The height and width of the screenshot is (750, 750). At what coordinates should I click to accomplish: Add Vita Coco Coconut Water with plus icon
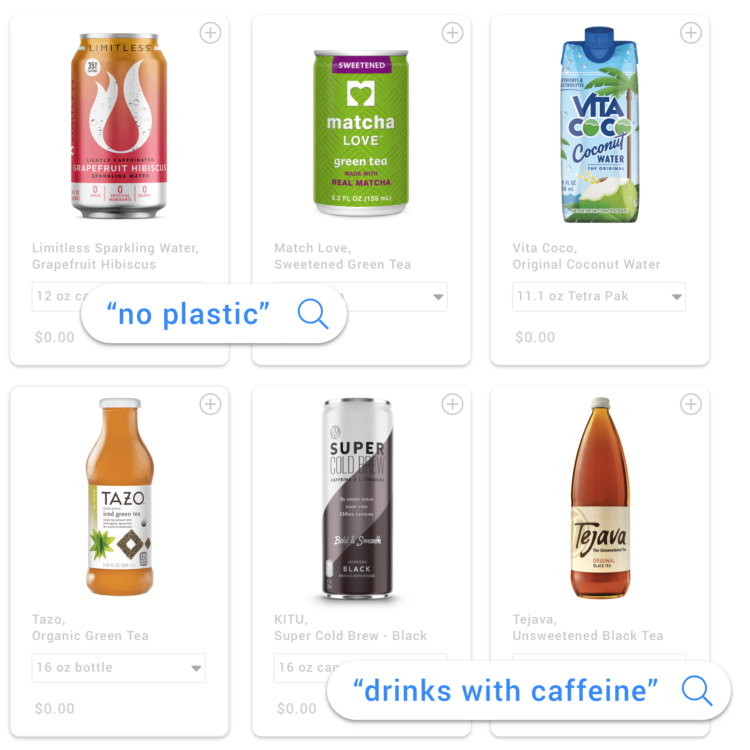coord(691,33)
